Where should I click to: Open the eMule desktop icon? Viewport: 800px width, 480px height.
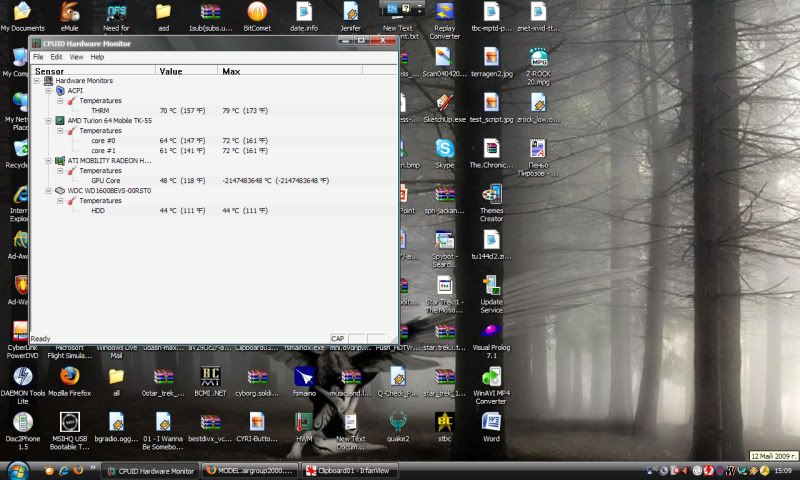point(69,12)
